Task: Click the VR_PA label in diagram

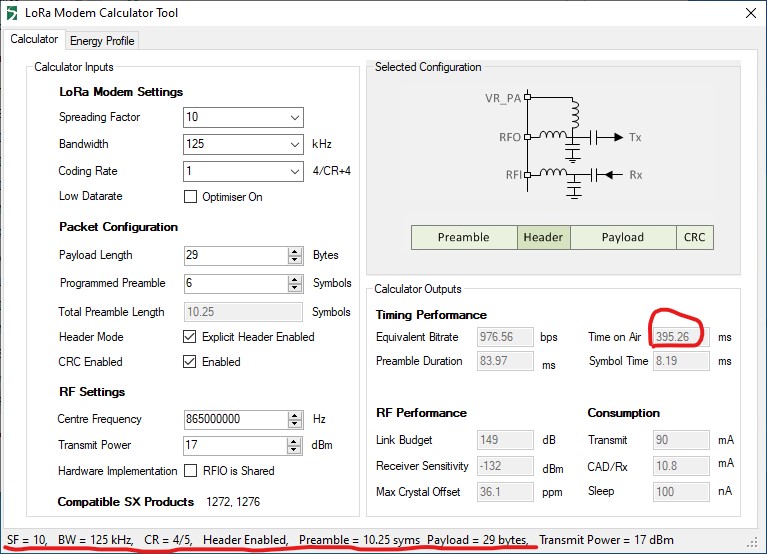Action: pos(503,98)
